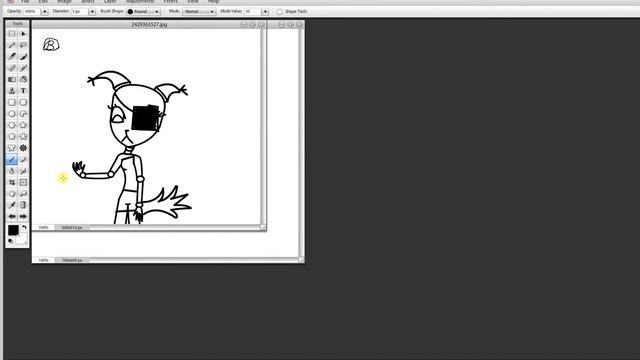Screen dimensions: 640x360
Task: Open the Adjustments menu
Action: tap(140, 2)
